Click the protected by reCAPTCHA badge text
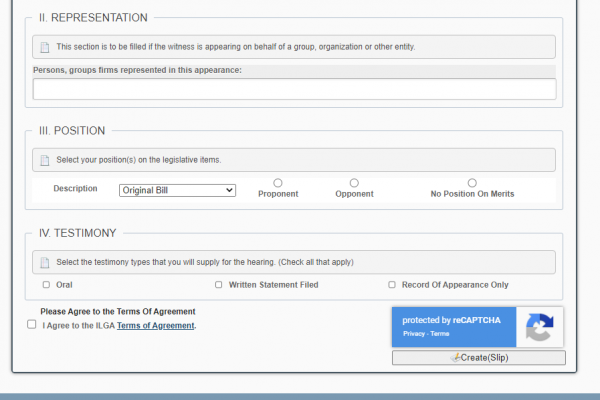 [x=451, y=320]
